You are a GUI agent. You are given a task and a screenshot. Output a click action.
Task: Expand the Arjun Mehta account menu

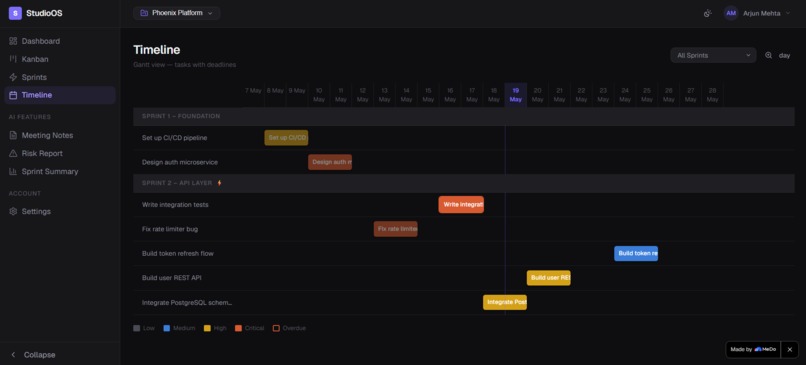(758, 13)
